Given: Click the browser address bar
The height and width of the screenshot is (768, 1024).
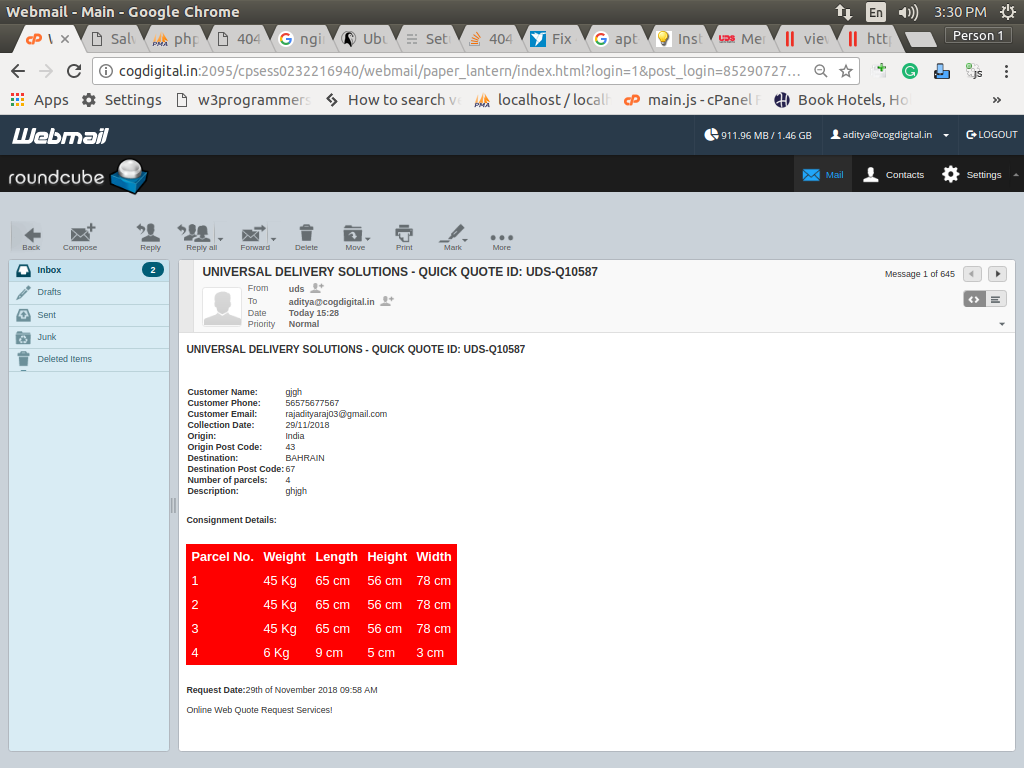Looking at the screenshot, I should point(450,71).
